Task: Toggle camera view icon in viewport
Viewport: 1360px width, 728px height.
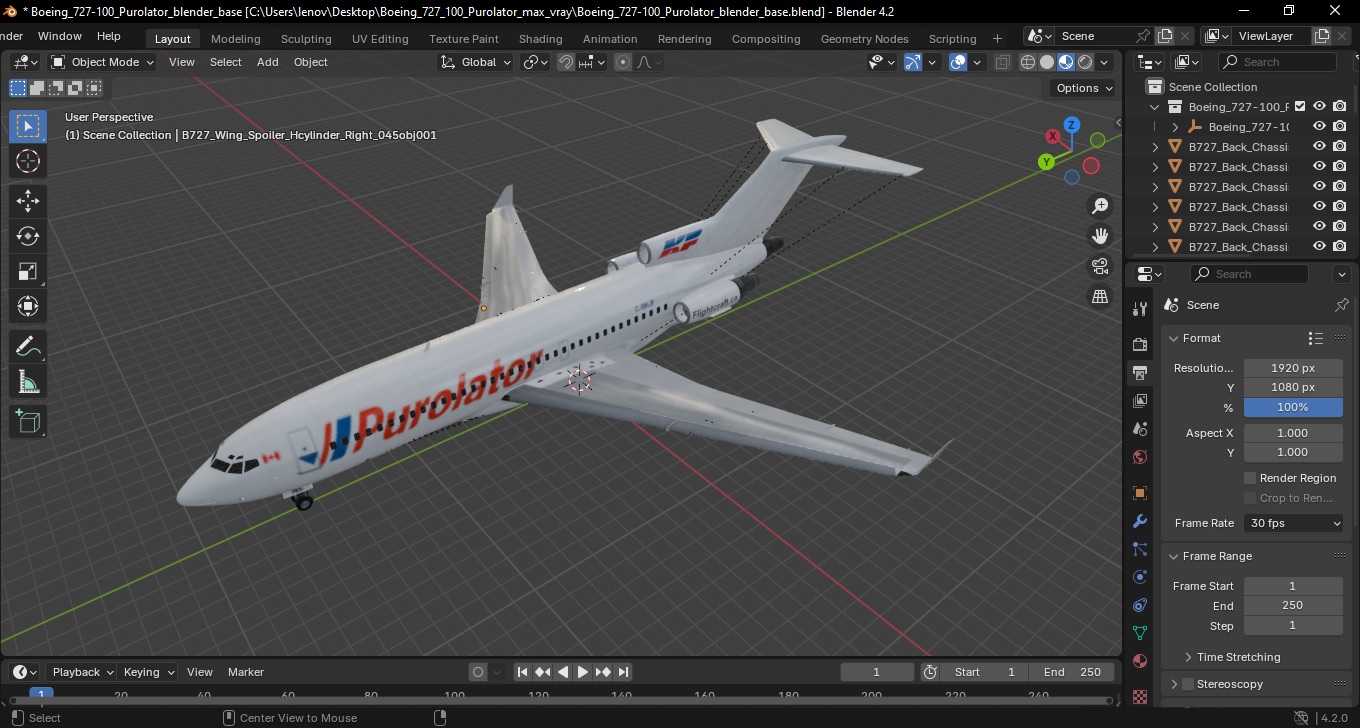Action: (1100, 266)
